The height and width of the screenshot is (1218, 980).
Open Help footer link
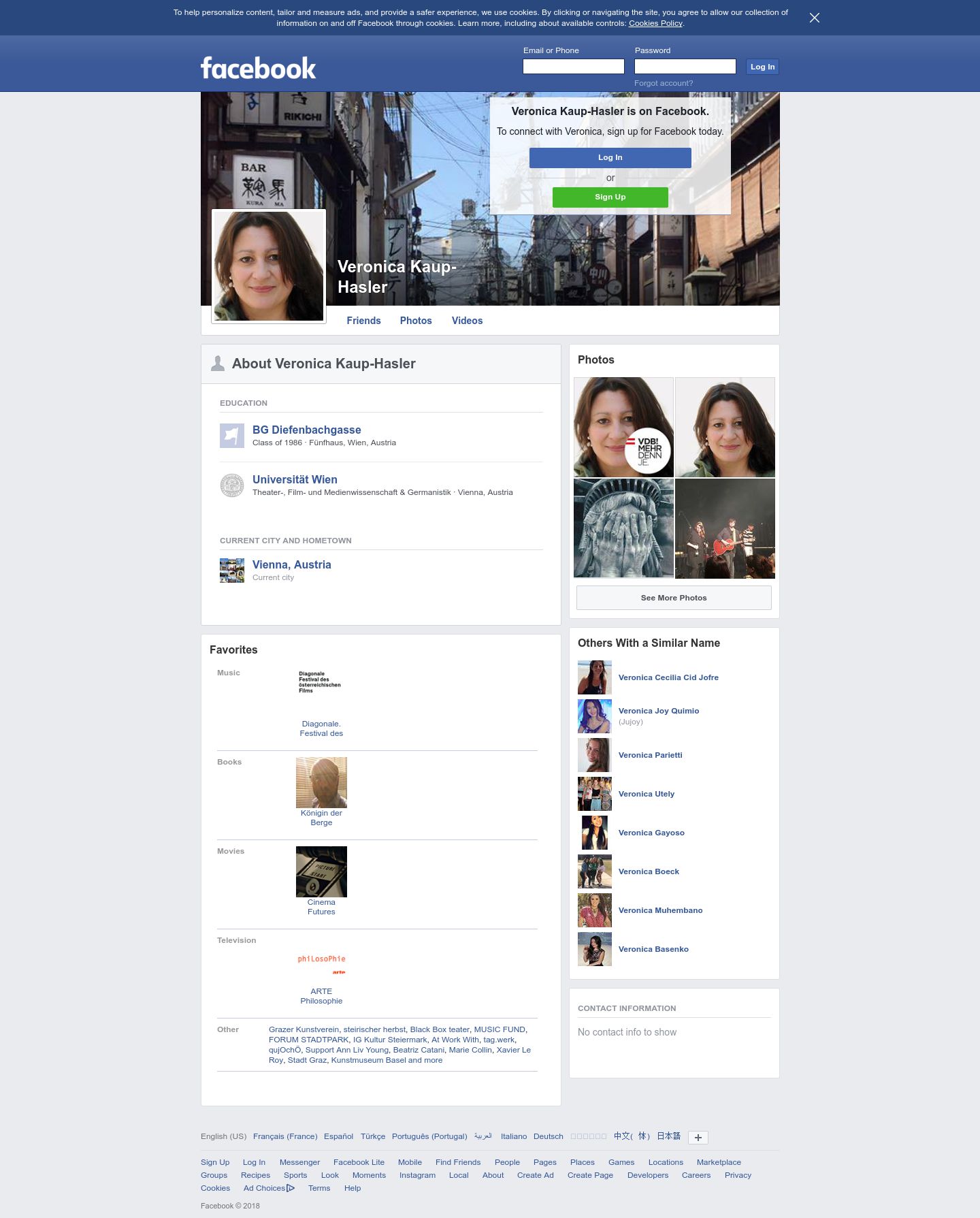(x=353, y=1188)
